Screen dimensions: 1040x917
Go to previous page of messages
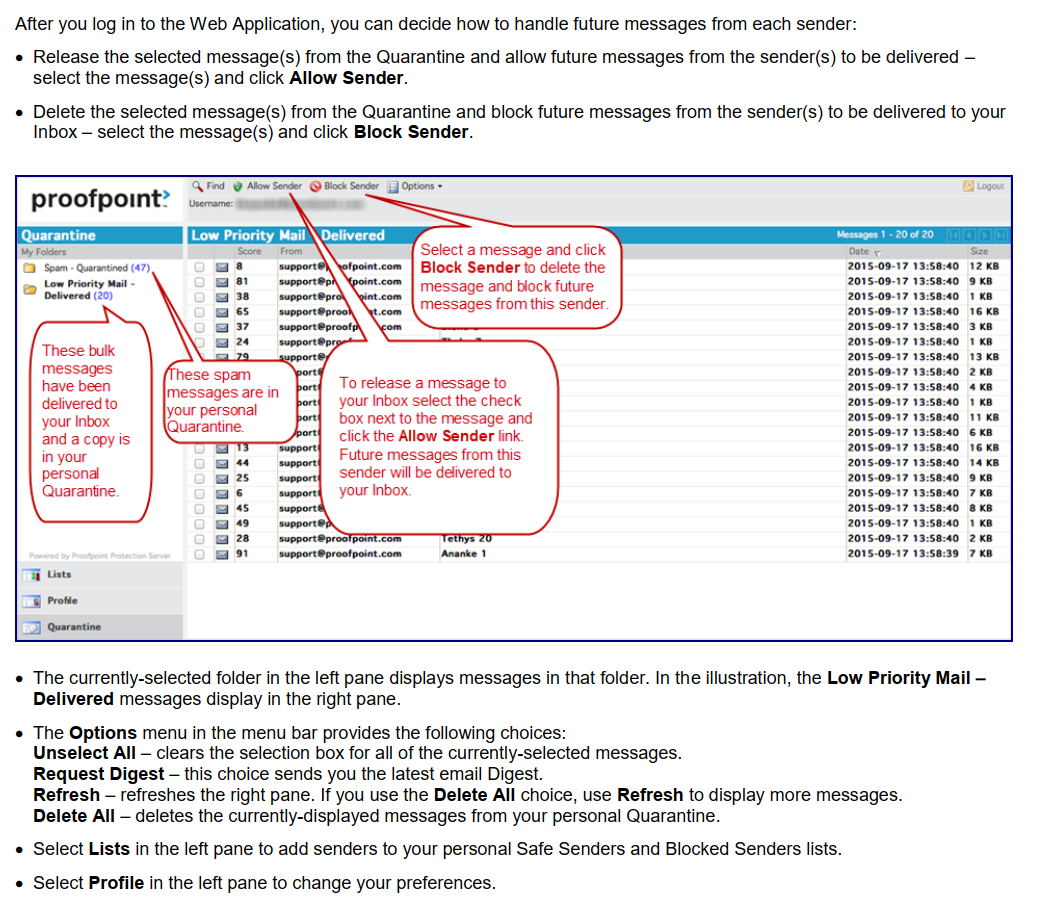pos(970,235)
